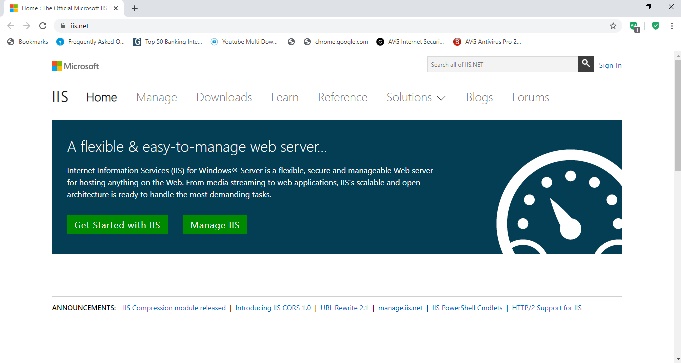Open the Chrome three-dot menu

[x=671, y=26]
